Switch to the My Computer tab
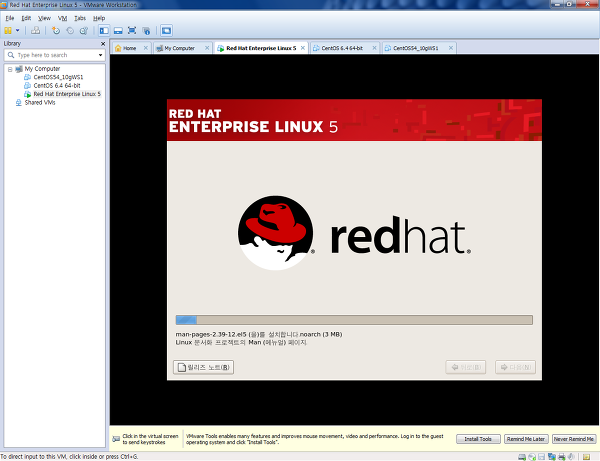 tap(179, 48)
